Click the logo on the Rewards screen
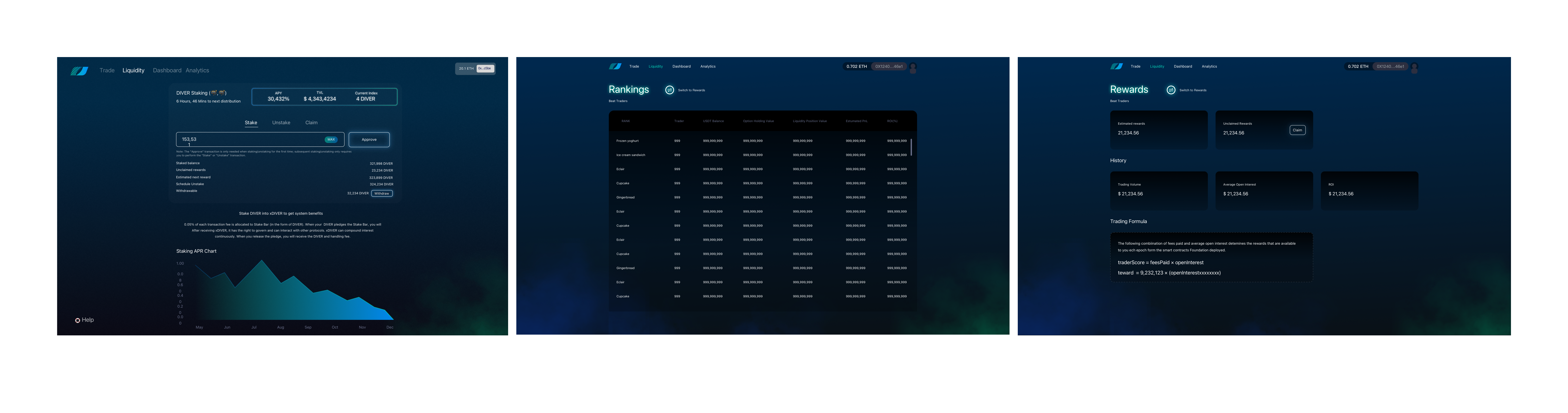The height and width of the screenshot is (413, 1568). pyautogui.click(x=1116, y=66)
